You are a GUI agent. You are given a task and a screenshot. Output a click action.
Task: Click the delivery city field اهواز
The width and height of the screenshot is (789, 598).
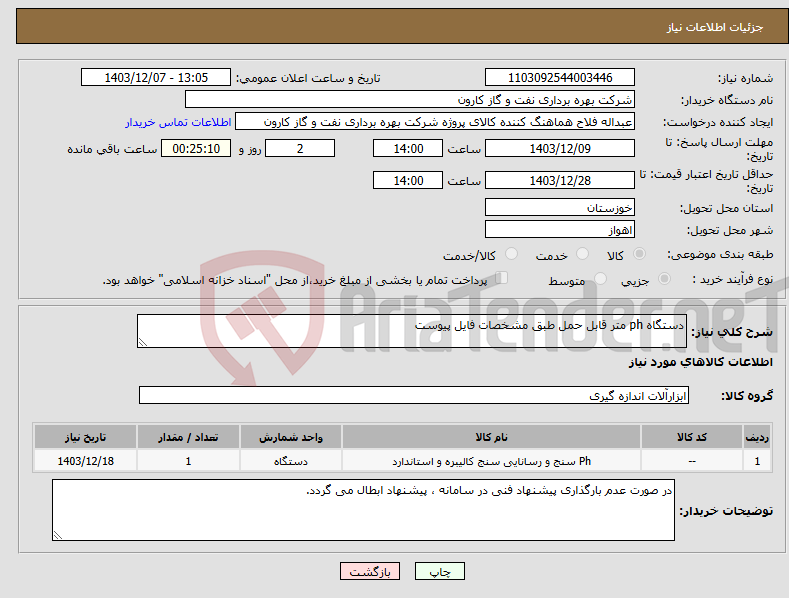click(560, 230)
